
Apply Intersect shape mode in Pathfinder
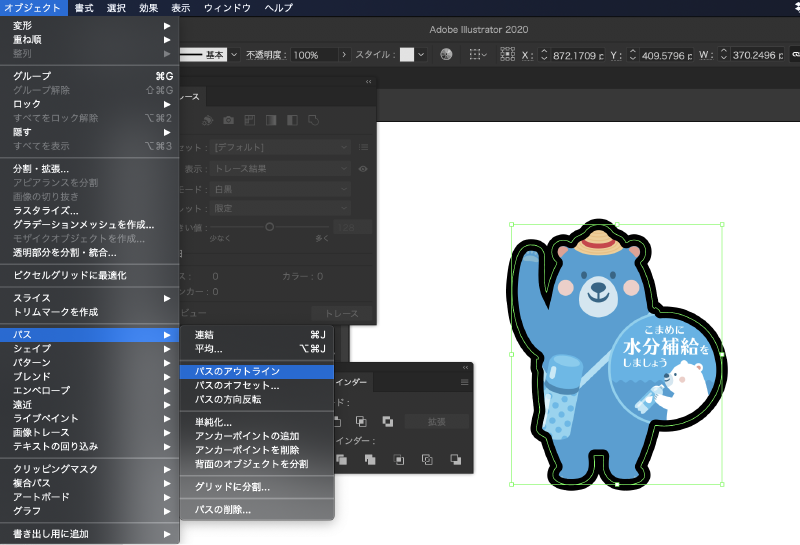360,422
